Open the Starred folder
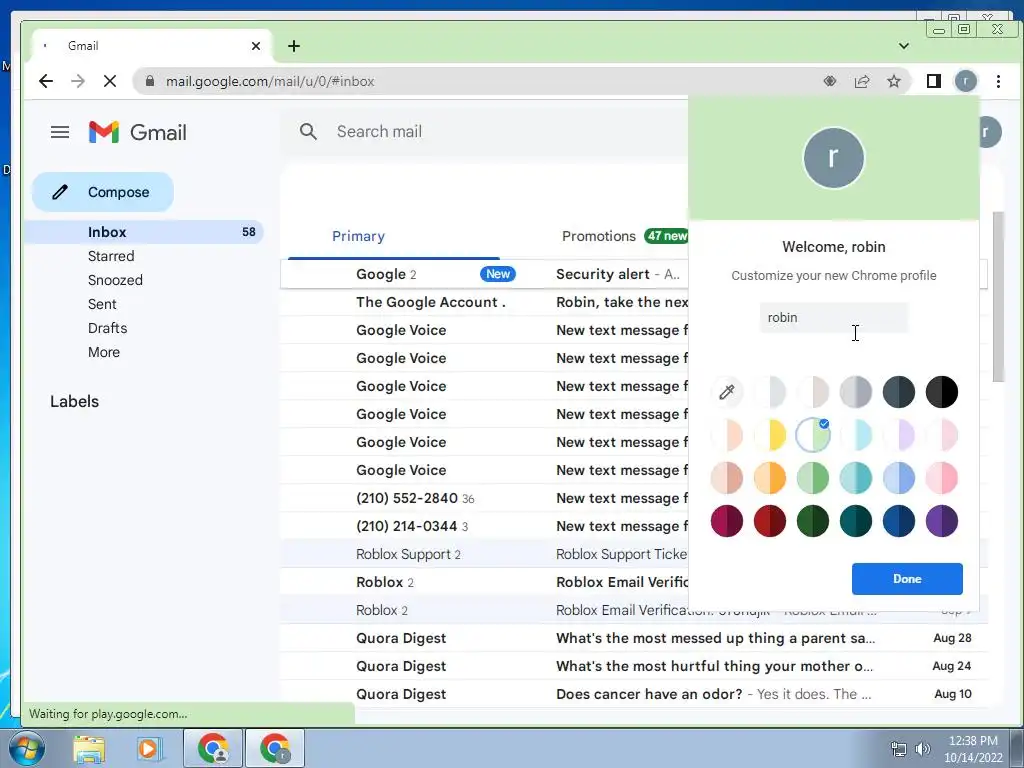The image size is (1024, 768). pyautogui.click(x=111, y=256)
